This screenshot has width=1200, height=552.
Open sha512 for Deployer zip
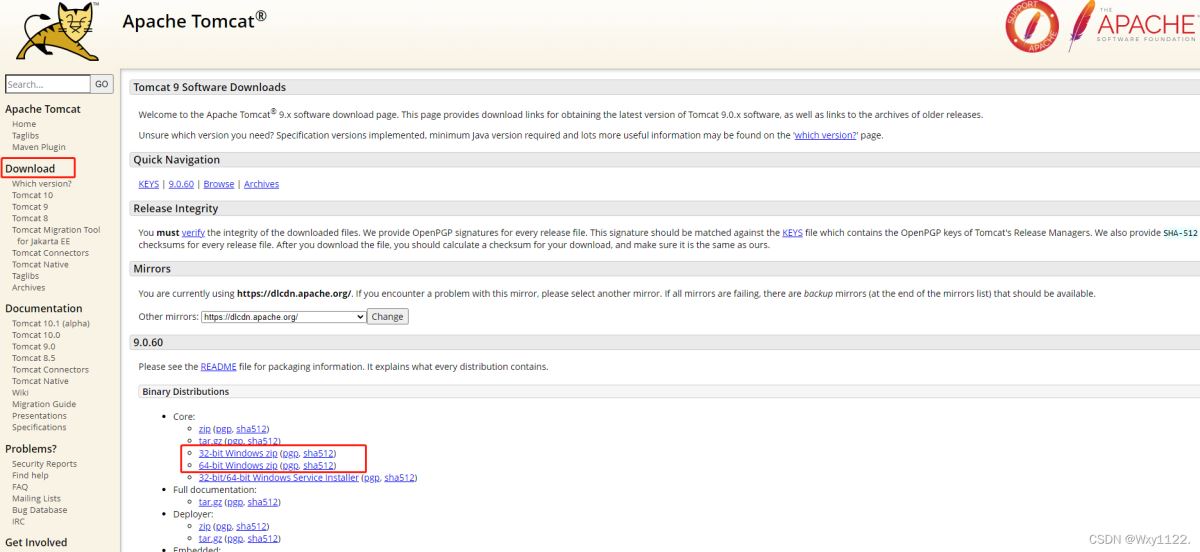pyautogui.click(x=251, y=526)
